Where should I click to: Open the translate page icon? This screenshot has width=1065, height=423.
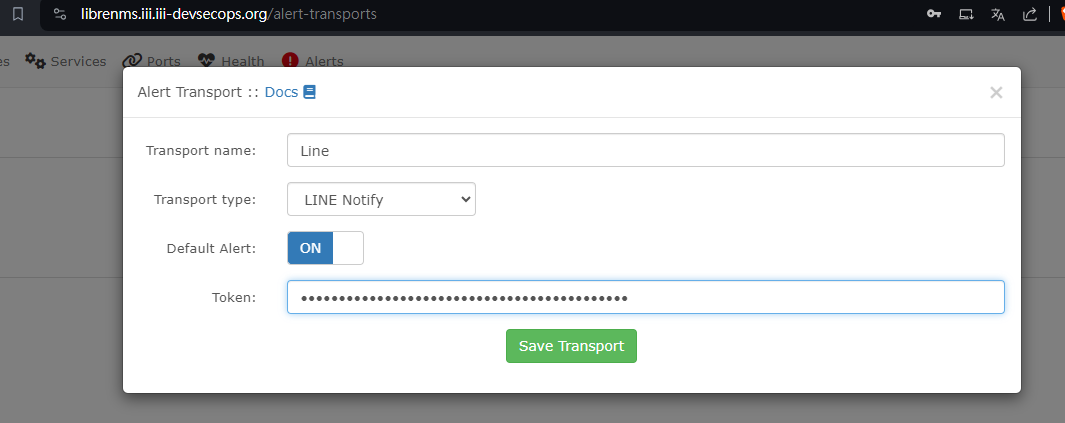[998, 14]
